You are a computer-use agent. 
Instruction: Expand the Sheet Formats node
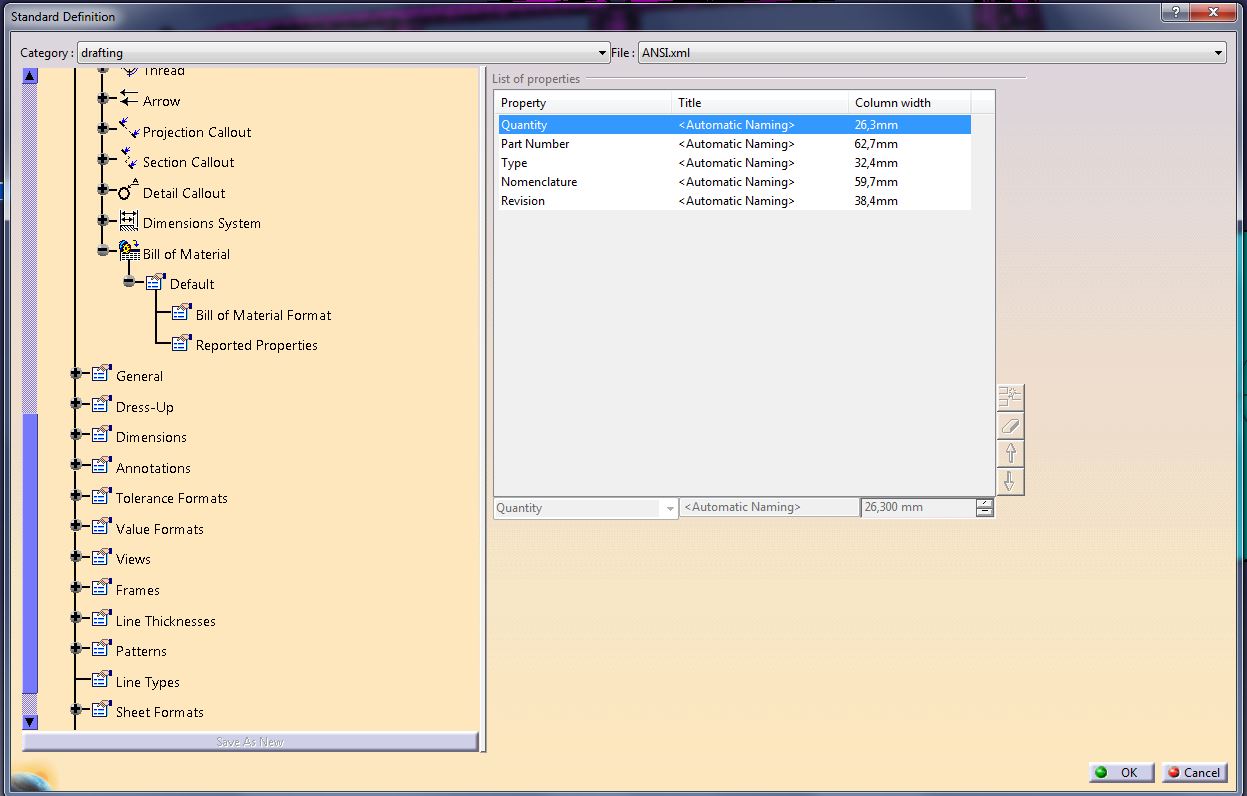76,710
